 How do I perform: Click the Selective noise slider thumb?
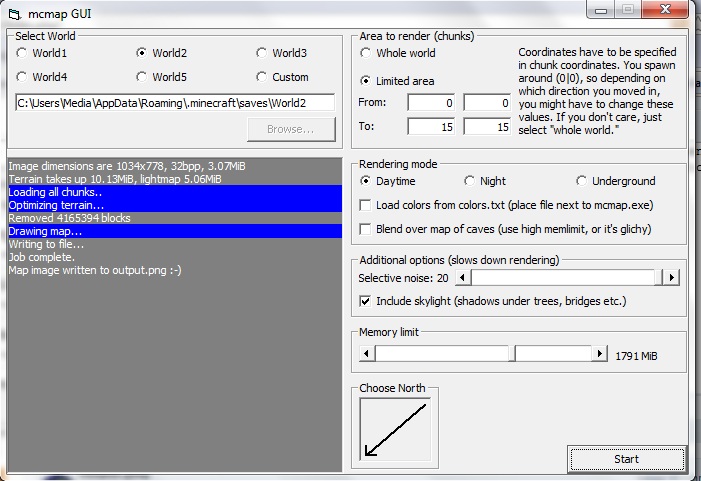pyautogui.click(x=659, y=278)
